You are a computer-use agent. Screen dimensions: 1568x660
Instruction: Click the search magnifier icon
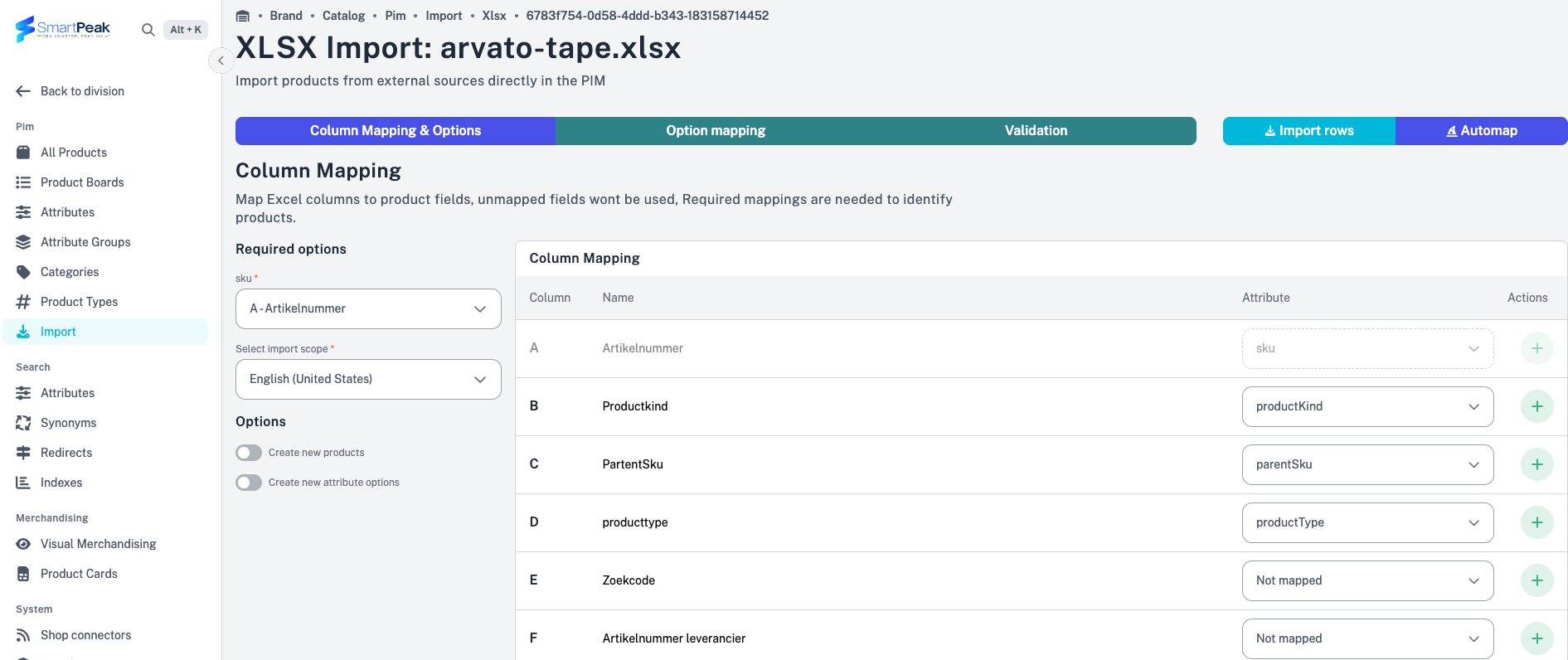click(x=148, y=30)
